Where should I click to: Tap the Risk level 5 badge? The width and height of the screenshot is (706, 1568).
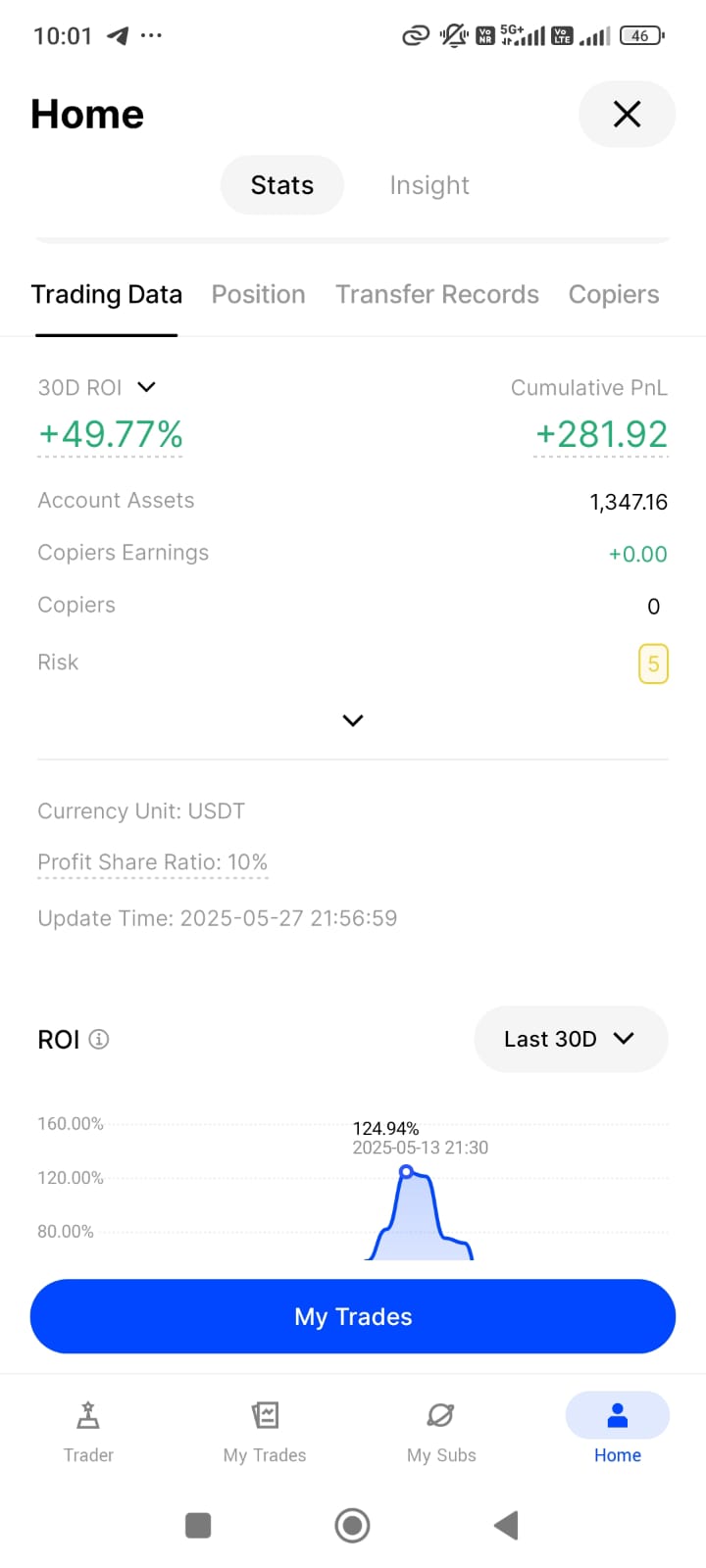click(653, 663)
